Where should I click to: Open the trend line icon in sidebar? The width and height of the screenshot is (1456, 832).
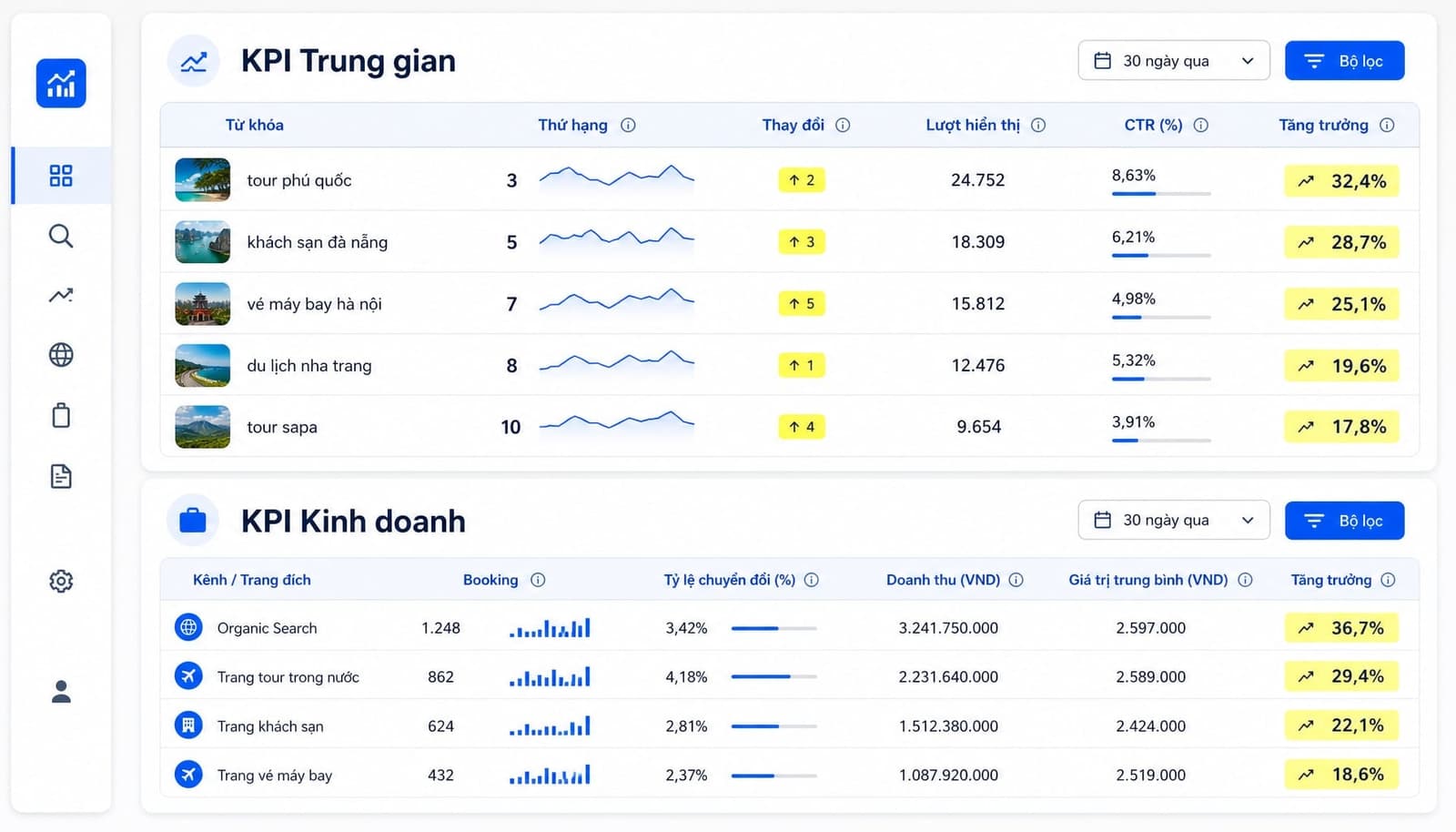coord(61,295)
